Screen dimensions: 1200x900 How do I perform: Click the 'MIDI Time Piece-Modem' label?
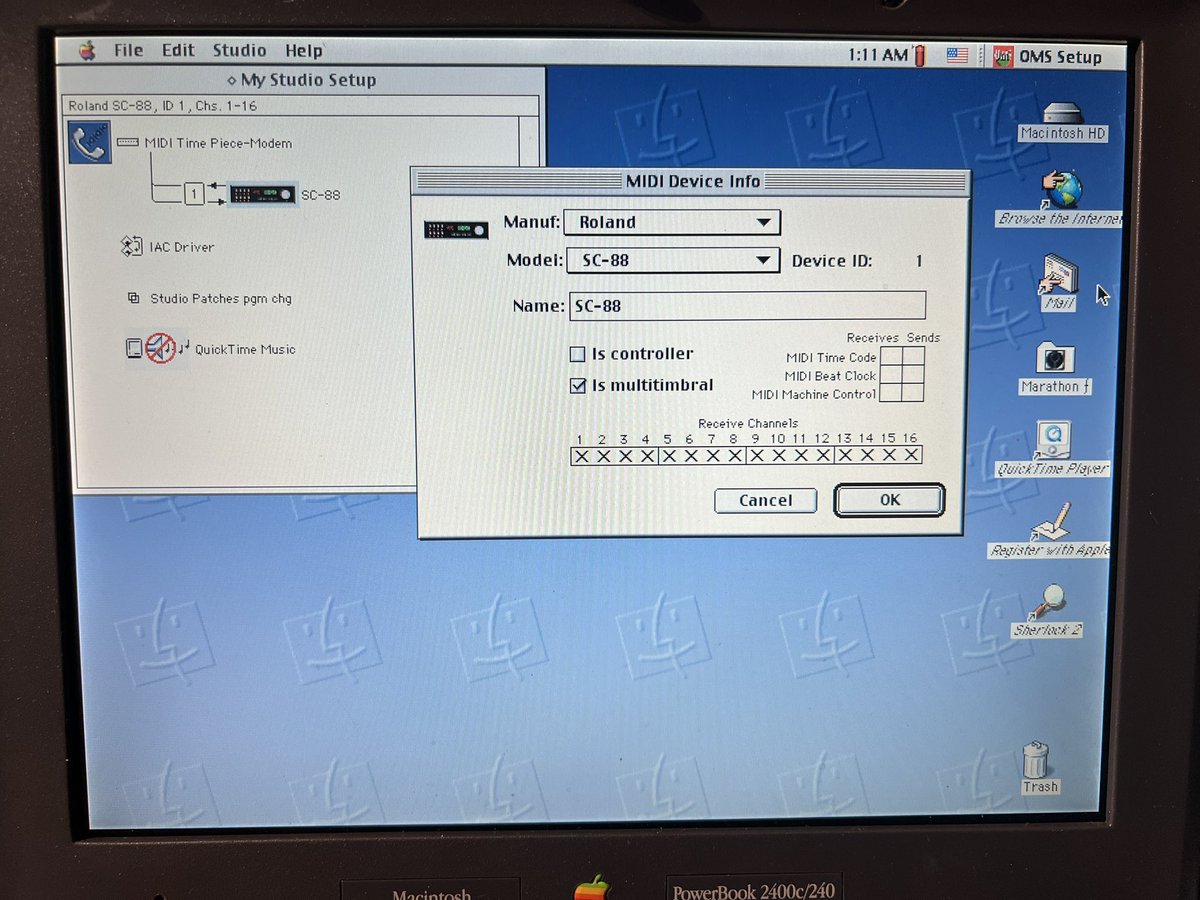pyautogui.click(x=218, y=143)
